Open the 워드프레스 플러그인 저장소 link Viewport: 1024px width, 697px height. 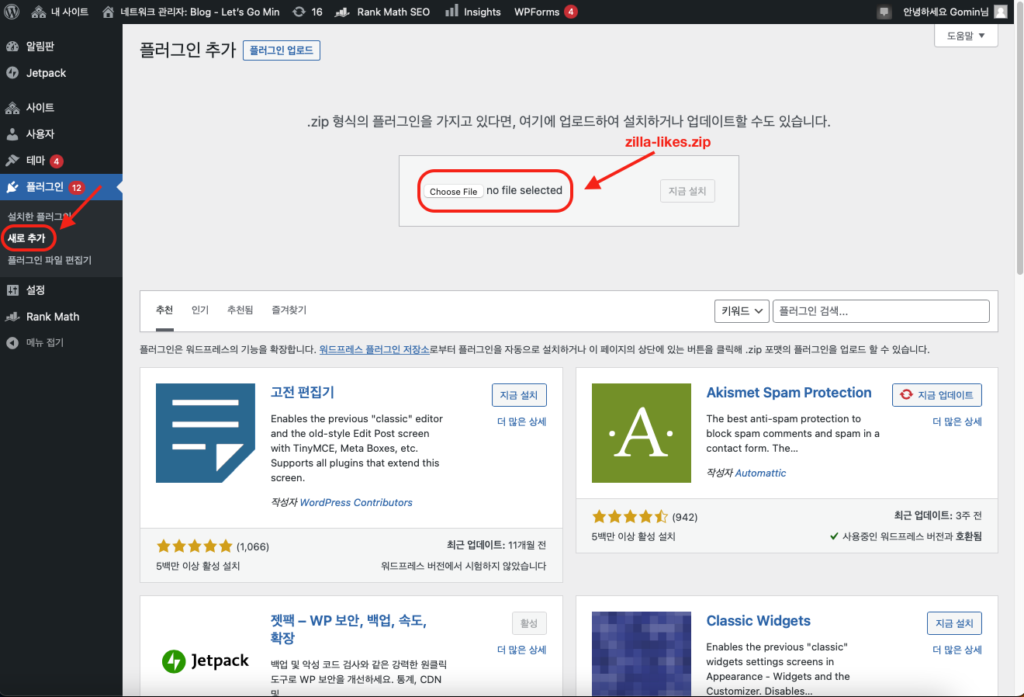pos(374,349)
